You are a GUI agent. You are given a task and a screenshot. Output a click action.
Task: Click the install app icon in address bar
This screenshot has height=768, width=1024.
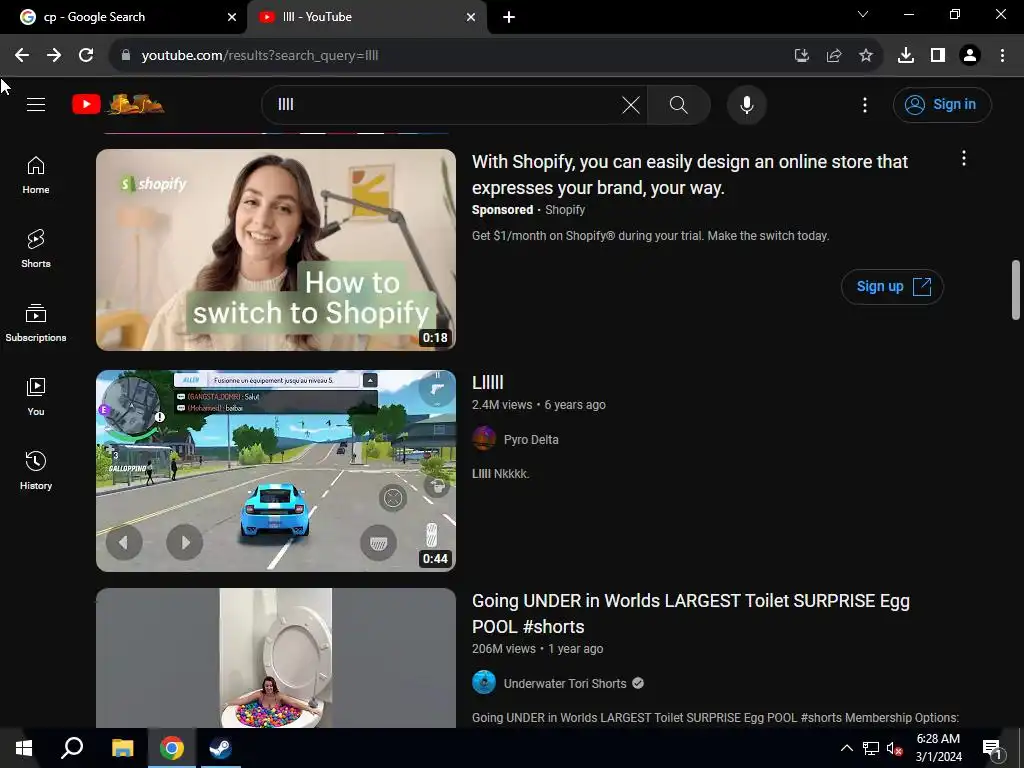pyautogui.click(x=801, y=56)
